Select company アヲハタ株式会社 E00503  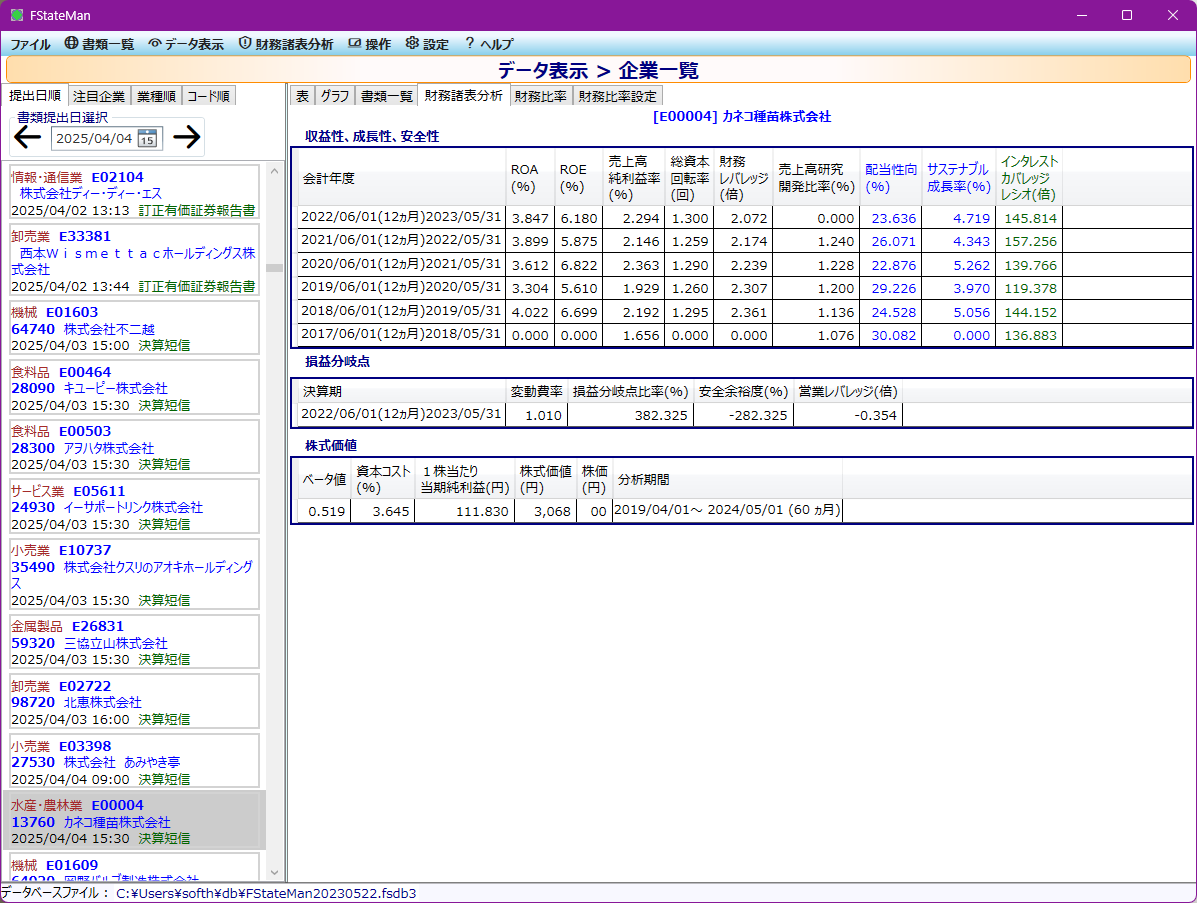tap(134, 447)
